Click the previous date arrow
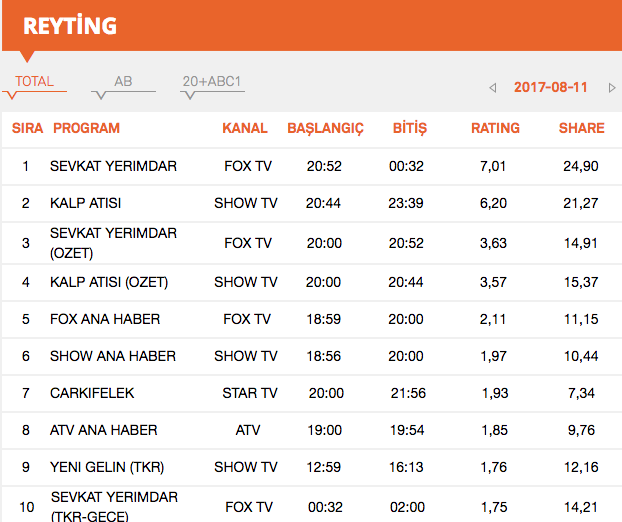Image resolution: width=622 pixels, height=522 pixels. (493, 88)
